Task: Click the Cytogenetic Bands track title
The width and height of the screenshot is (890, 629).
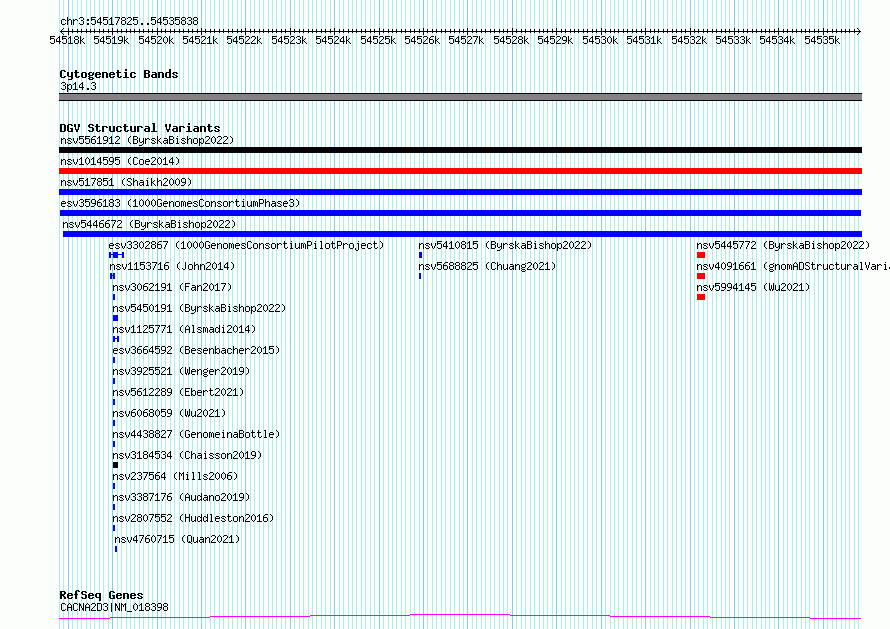Action: click(x=119, y=74)
